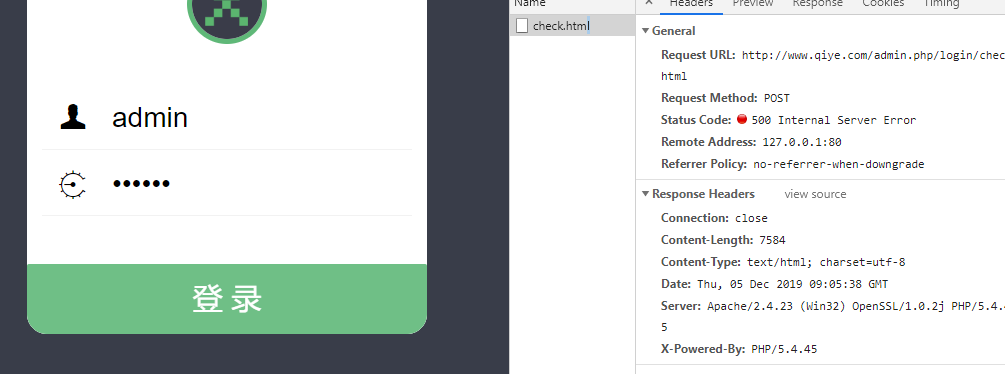Viewport: 1005px width, 374px height.
Task: Select the check.html request row
Action: 572,26
